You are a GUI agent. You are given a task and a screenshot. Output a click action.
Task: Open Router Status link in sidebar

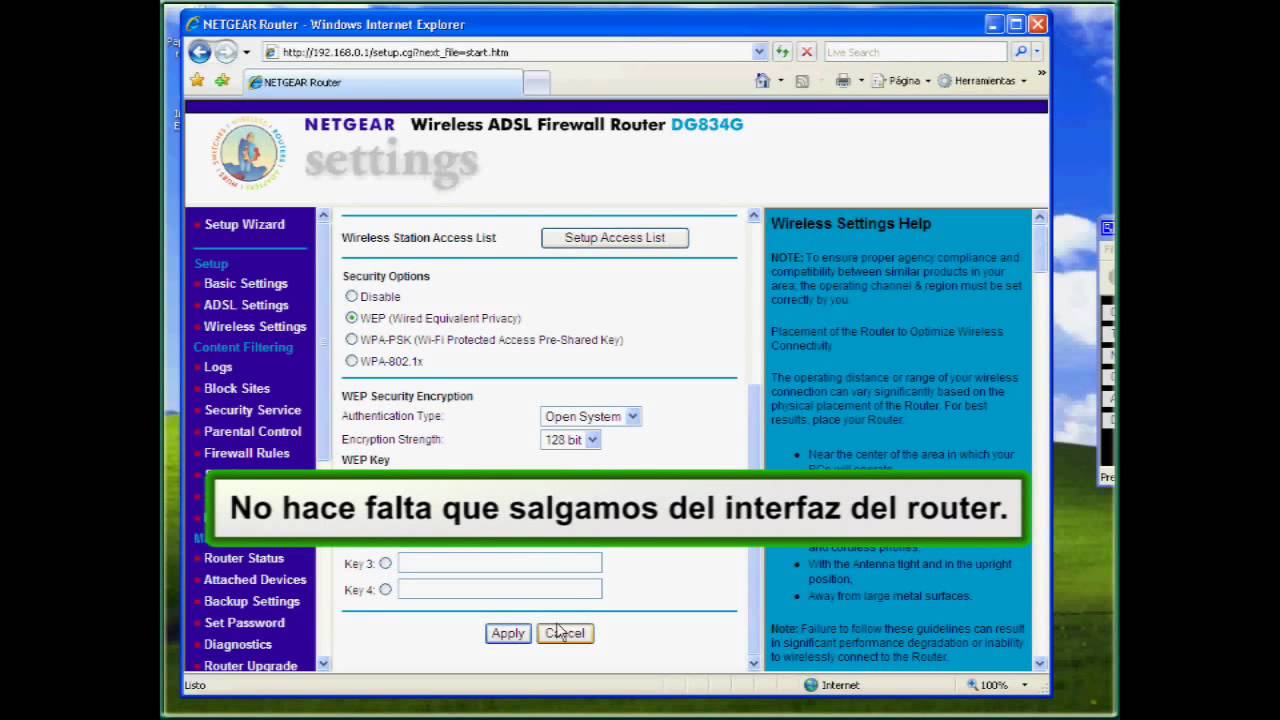pos(244,558)
